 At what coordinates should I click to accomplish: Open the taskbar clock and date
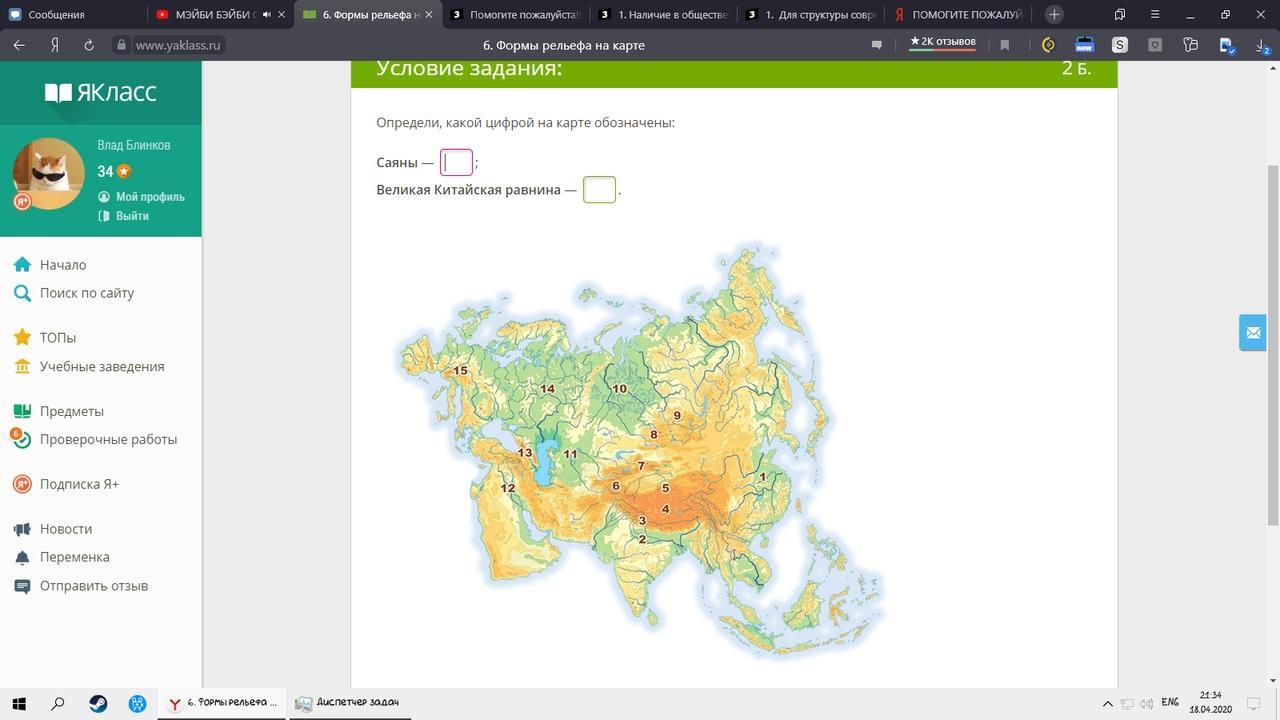pos(1210,702)
